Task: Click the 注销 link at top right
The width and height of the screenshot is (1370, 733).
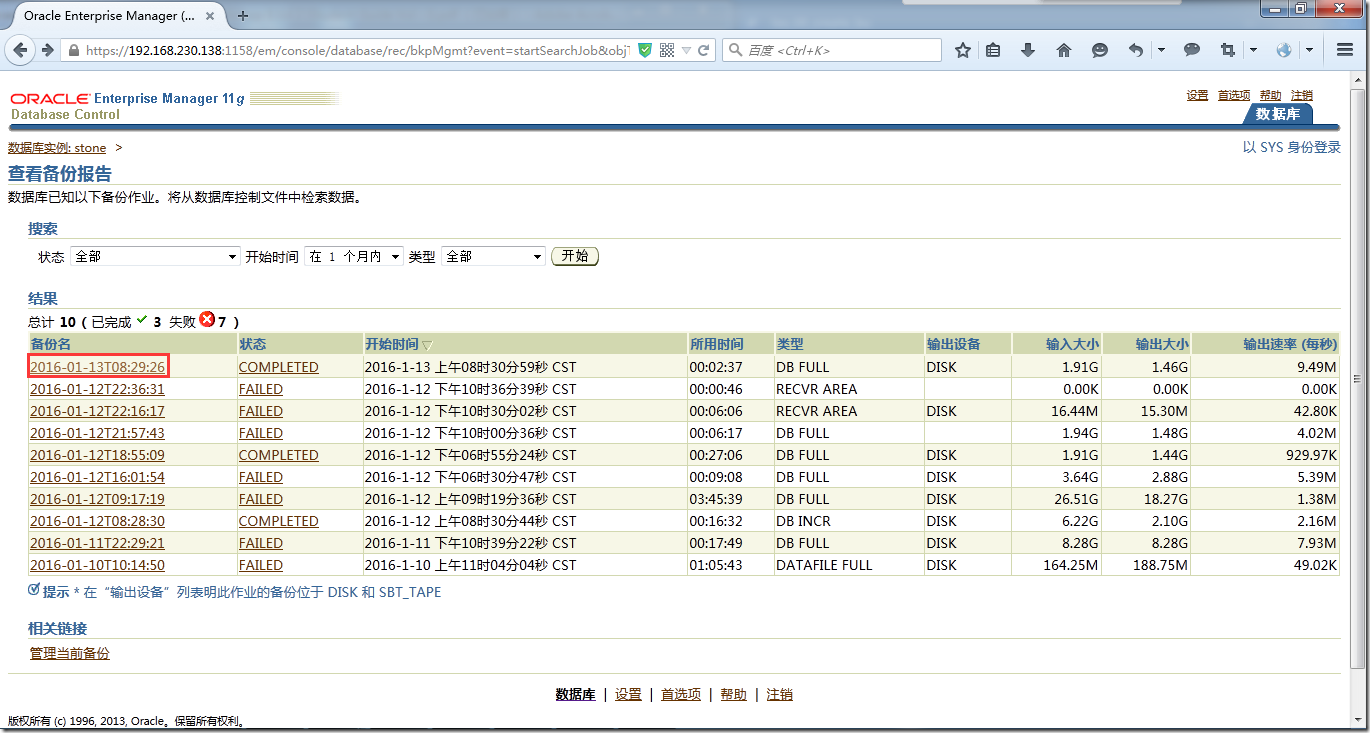Action: [x=1302, y=95]
